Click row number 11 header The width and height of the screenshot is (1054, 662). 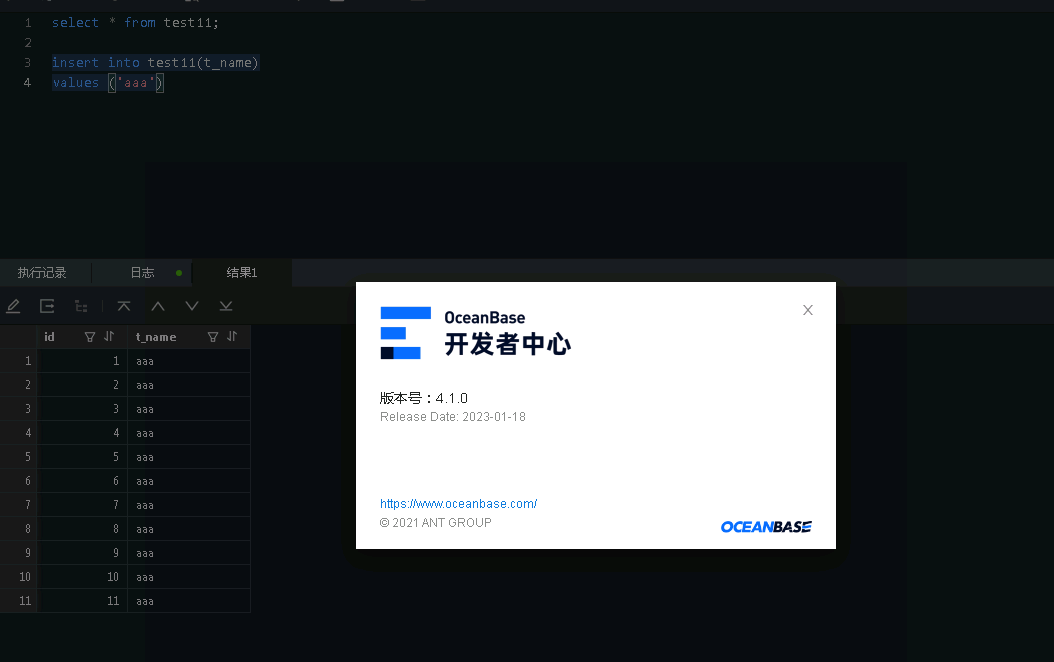(x=19, y=601)
